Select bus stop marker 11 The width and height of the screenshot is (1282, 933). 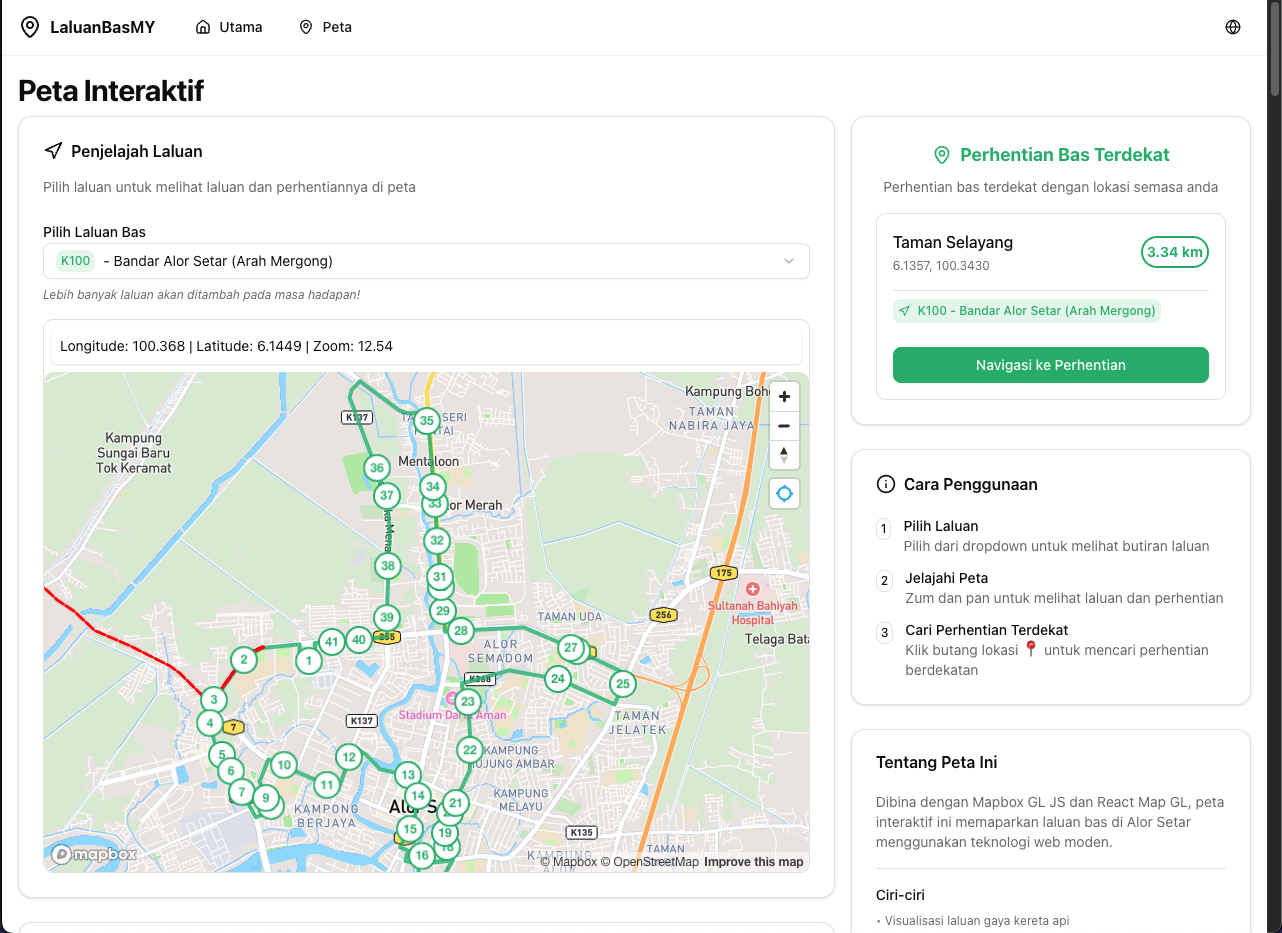point(326,784)
